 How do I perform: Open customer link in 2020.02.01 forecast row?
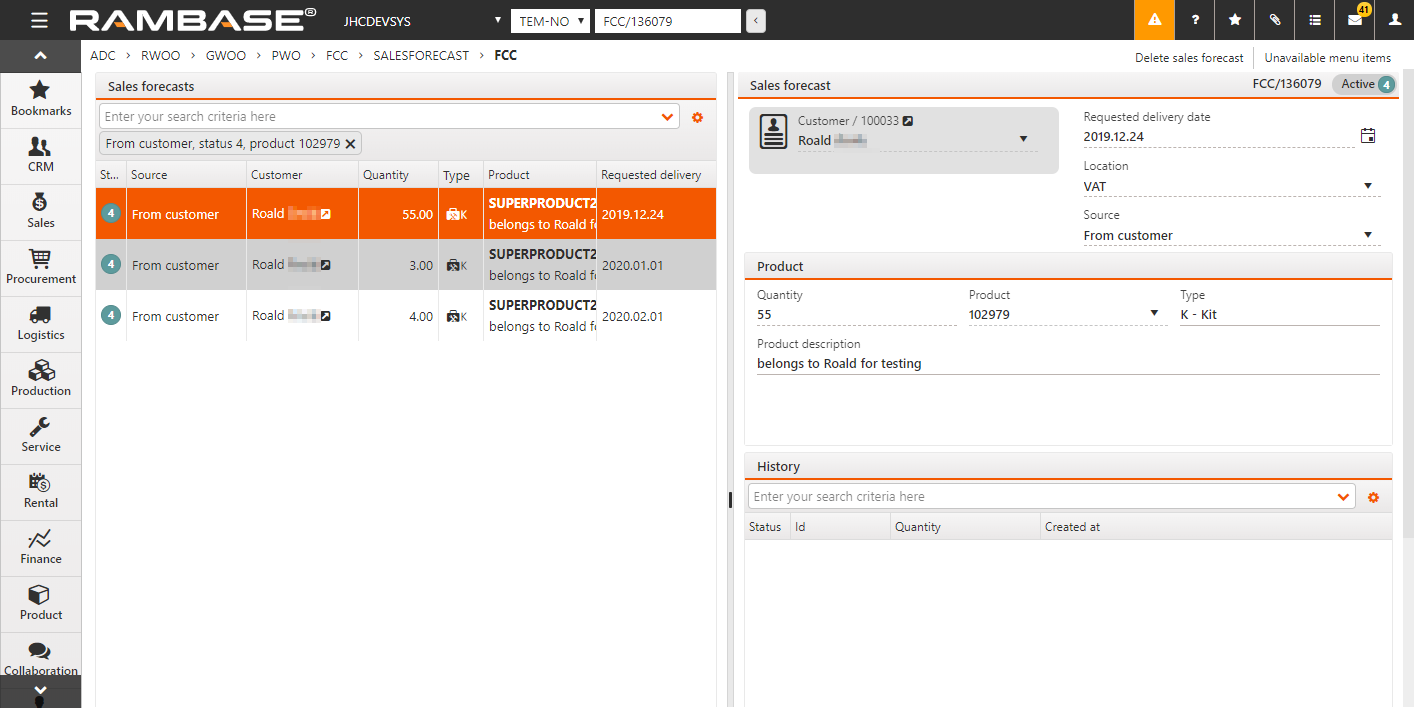[325, 316]
